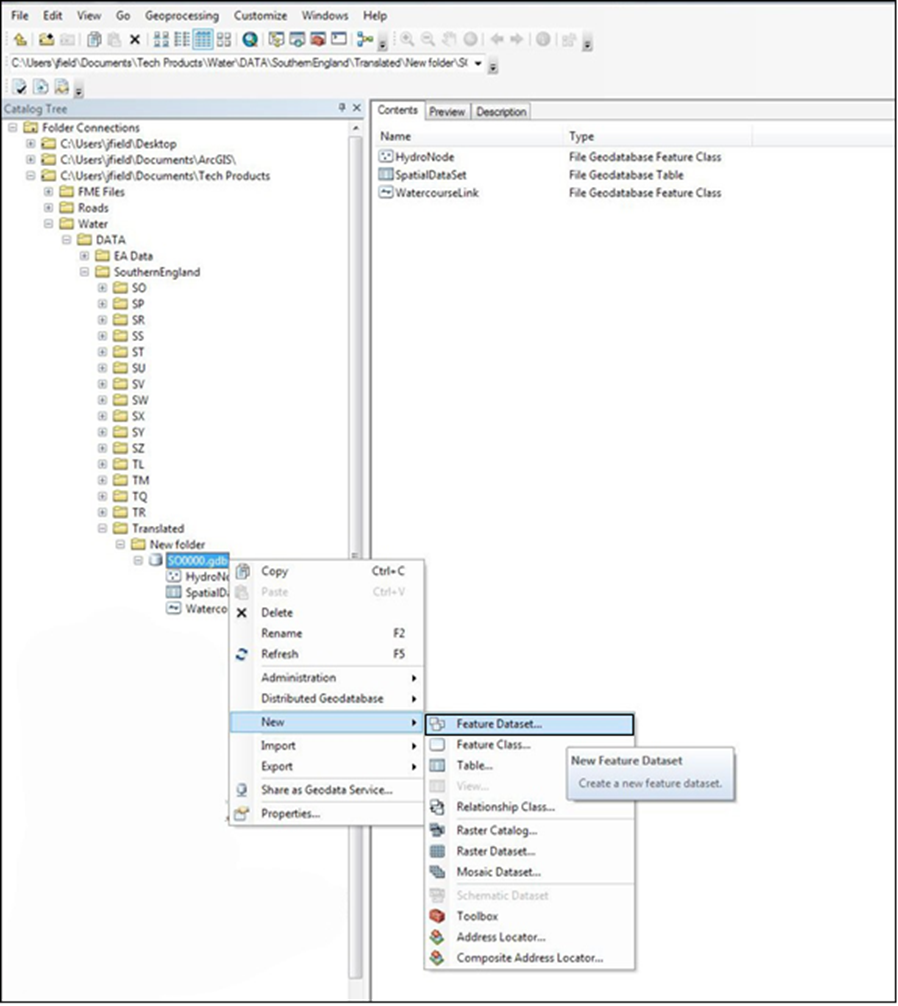The height and width of the screenshot is (1006, 898).
Task: Switch to Thumbnails view in the toolbar
Action: pyautogui.click(x=224, y=39)
